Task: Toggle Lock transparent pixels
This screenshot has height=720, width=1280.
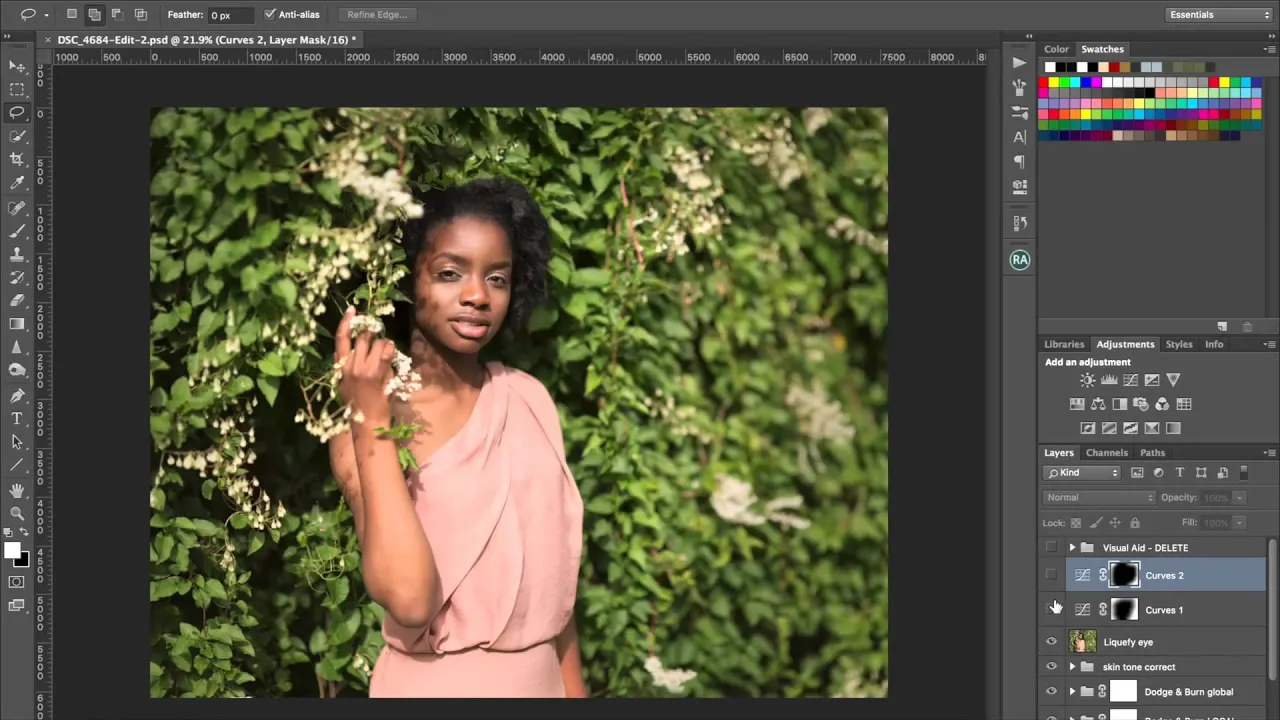Action: coord(1076,522)
